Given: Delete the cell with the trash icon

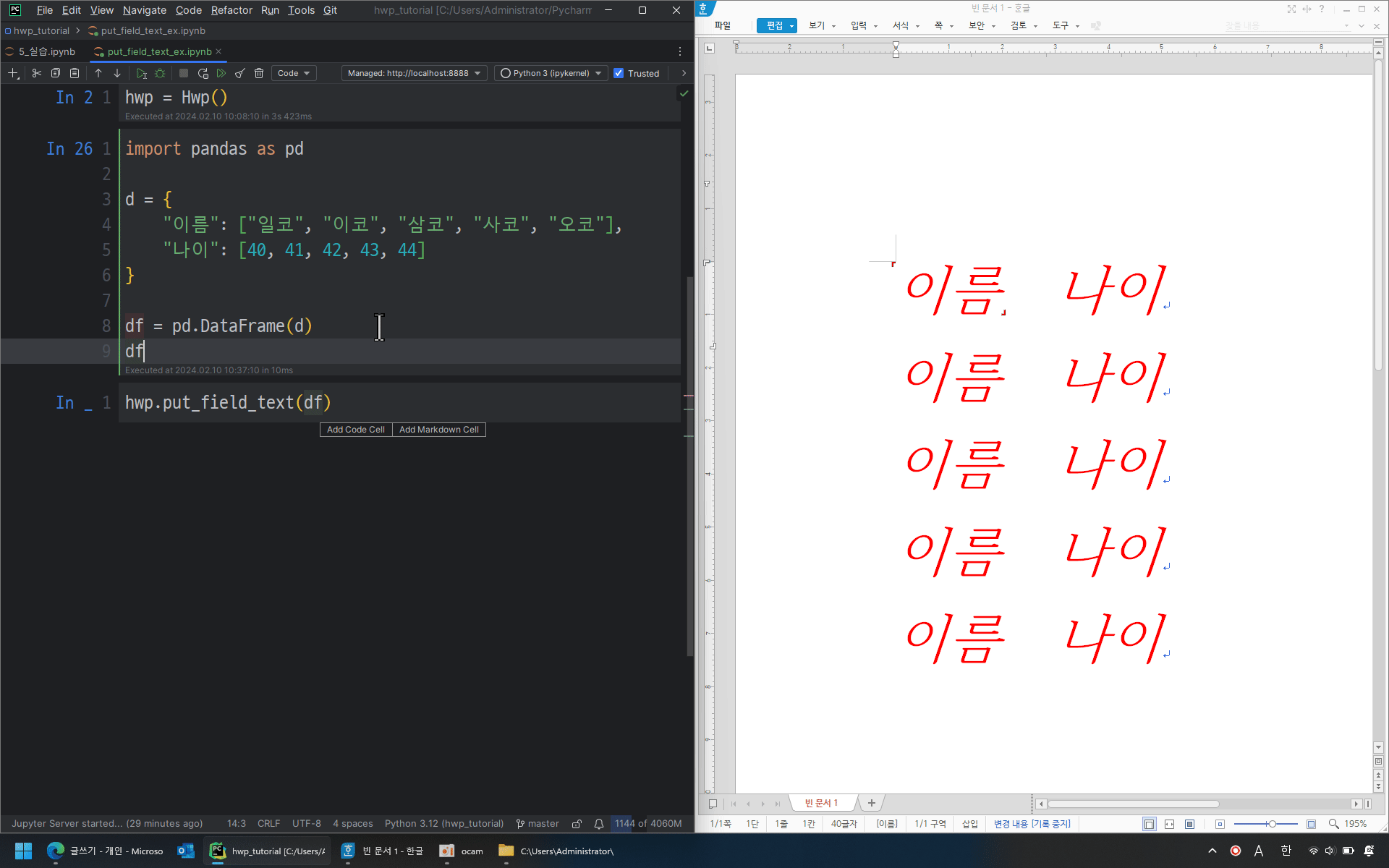Looking at the screenshot, I should tap(259, 73).
